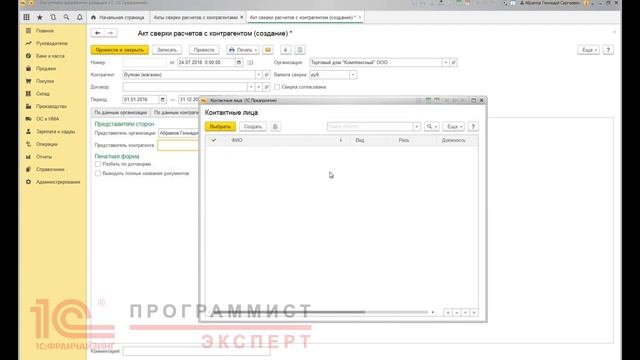Image resolution: width=640 pixels, height=360 pixels.
Task: Open Отчеты section in sidebar
Action: pyautogui.click(x=44, y=157)
